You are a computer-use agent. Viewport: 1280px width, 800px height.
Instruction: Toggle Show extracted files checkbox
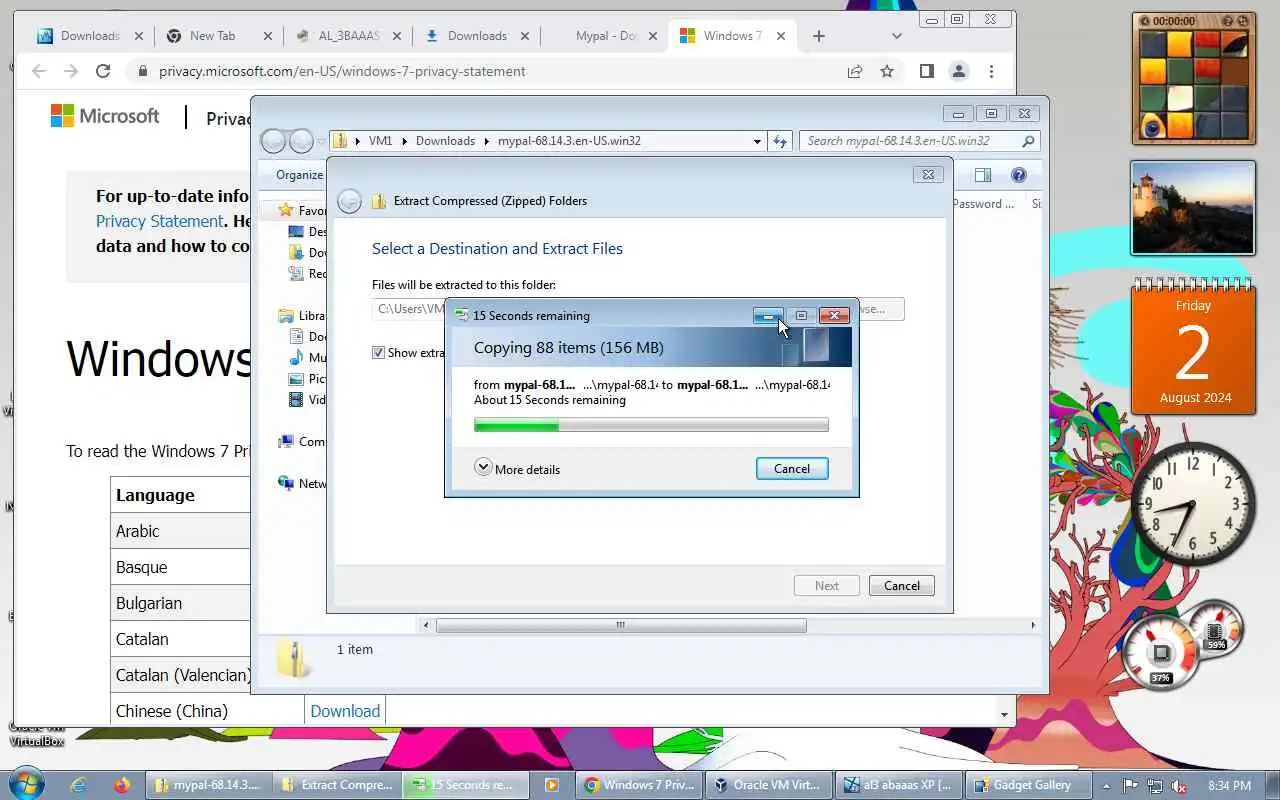tap(378, 352)
